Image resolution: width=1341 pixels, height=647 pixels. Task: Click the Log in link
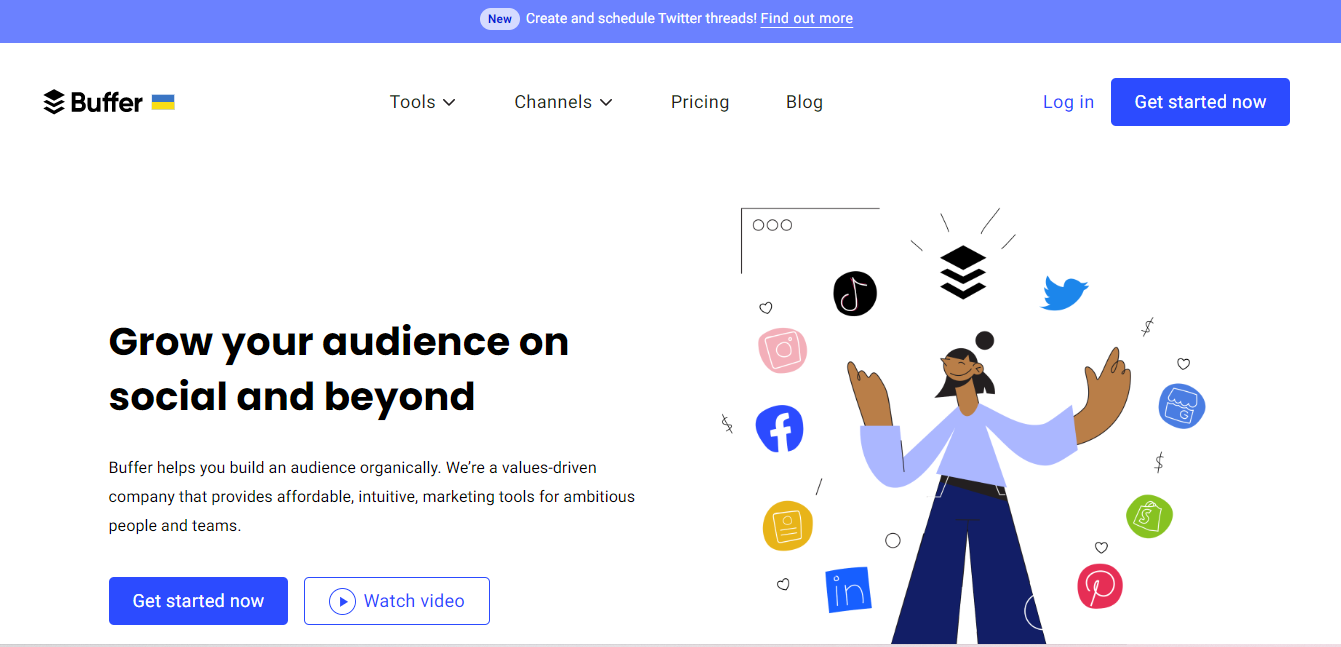[x=1068, y=102]
